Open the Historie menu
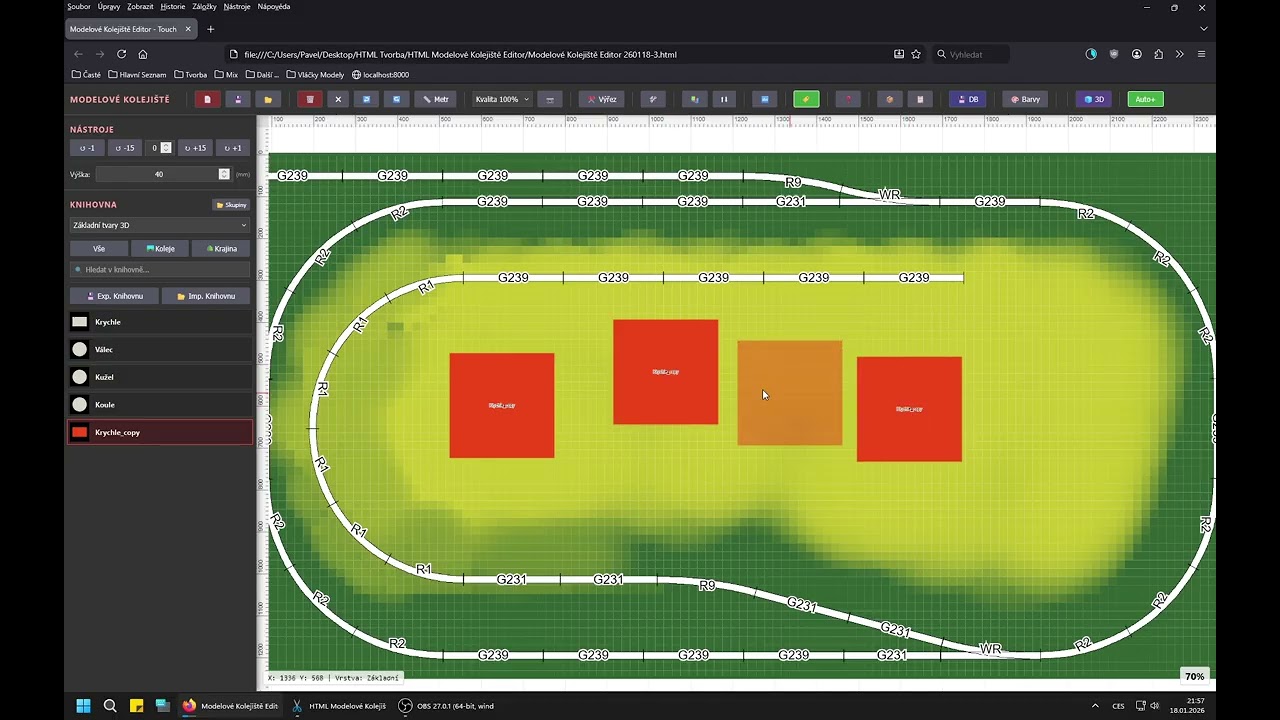This screenshot has height=720, width=1280. click(173, 6)
